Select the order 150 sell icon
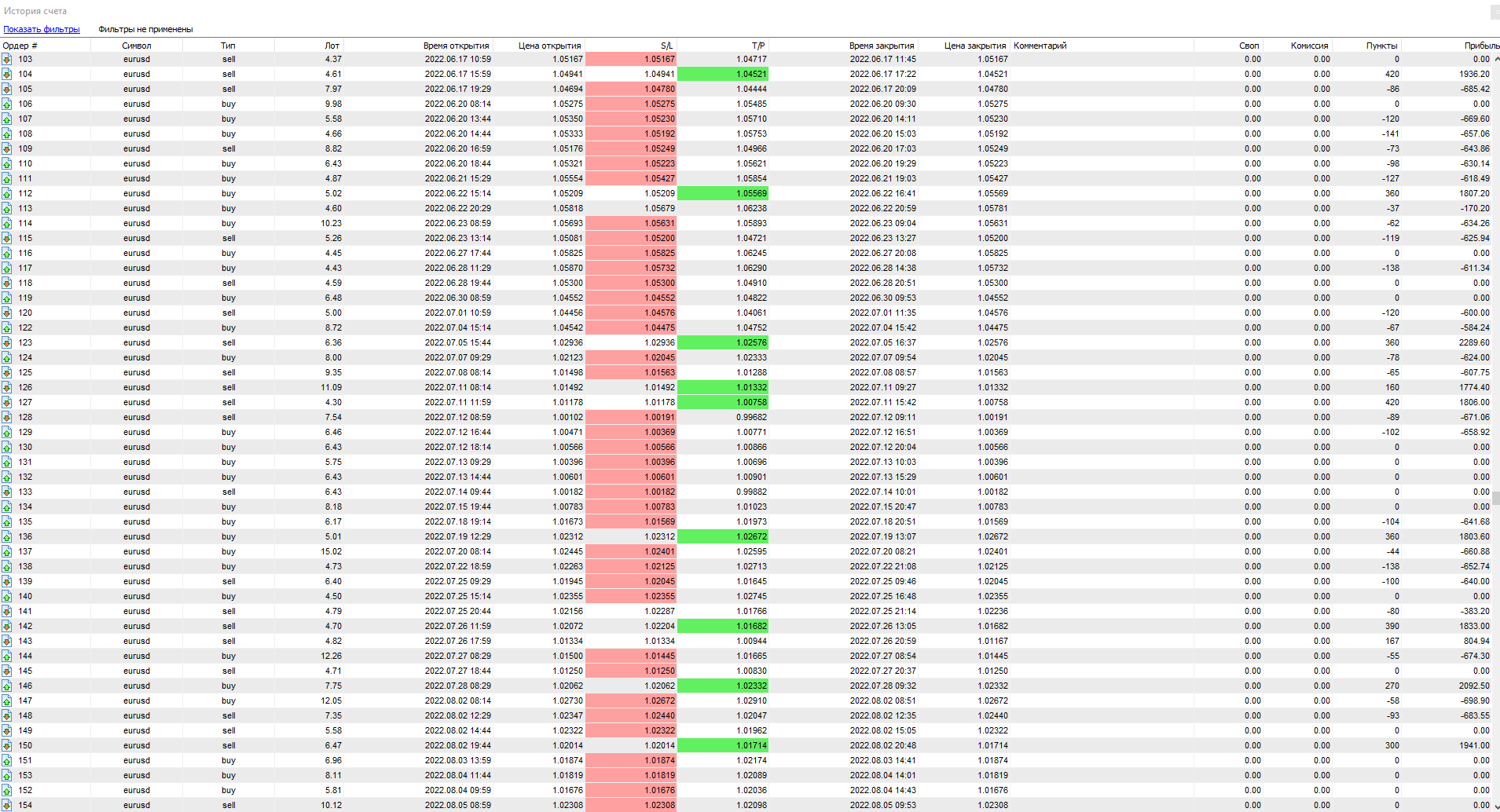 coord(6,745)
